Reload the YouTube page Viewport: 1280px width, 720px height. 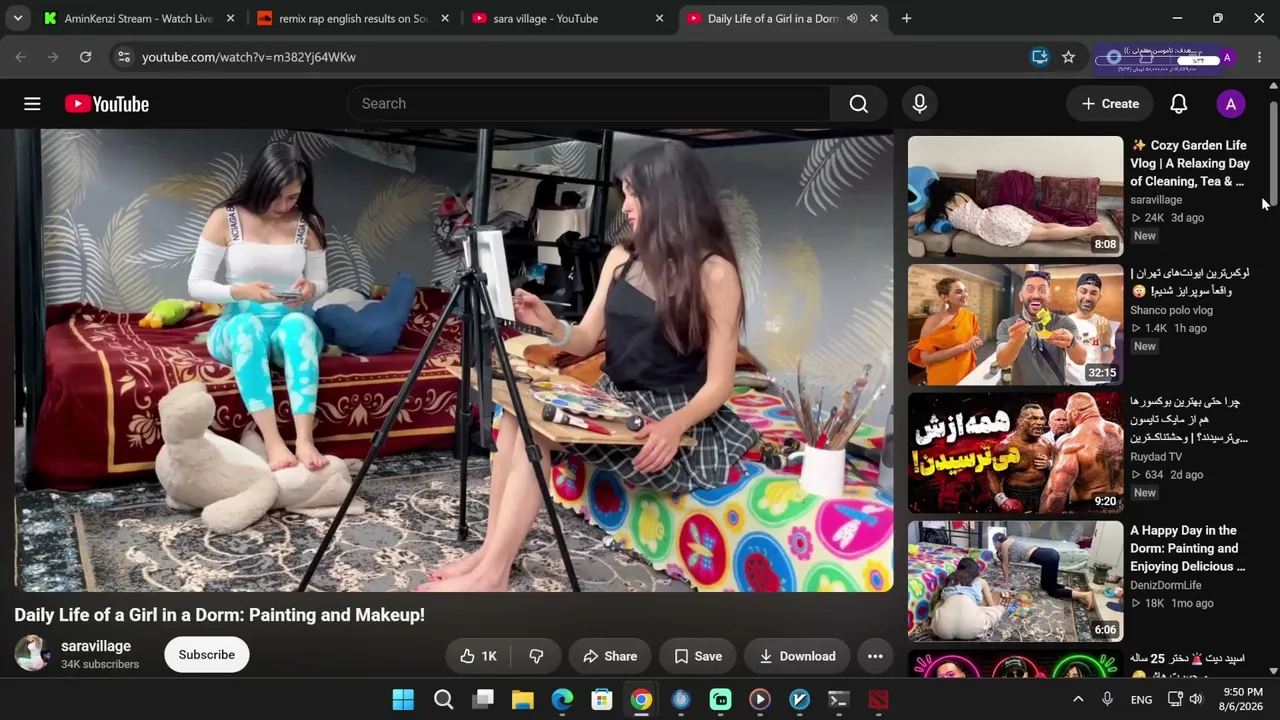pos(86,57)
